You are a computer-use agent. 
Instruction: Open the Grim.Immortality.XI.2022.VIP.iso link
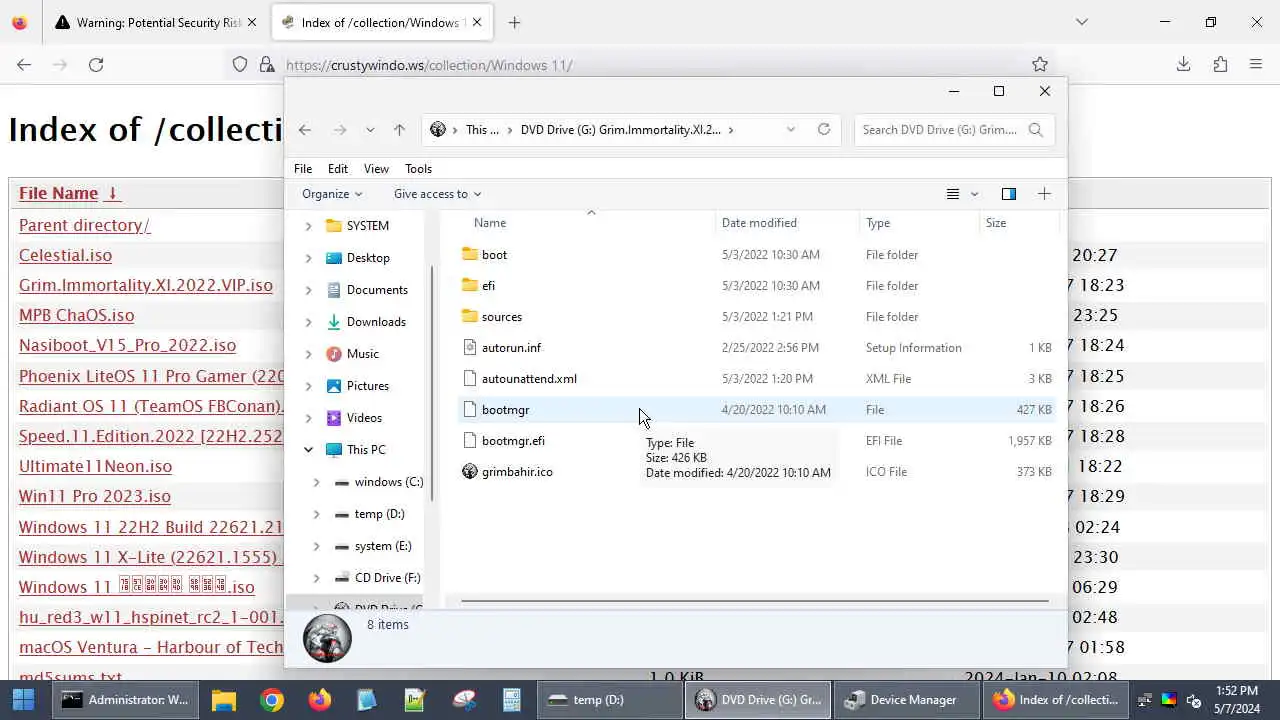click(146, 285)
